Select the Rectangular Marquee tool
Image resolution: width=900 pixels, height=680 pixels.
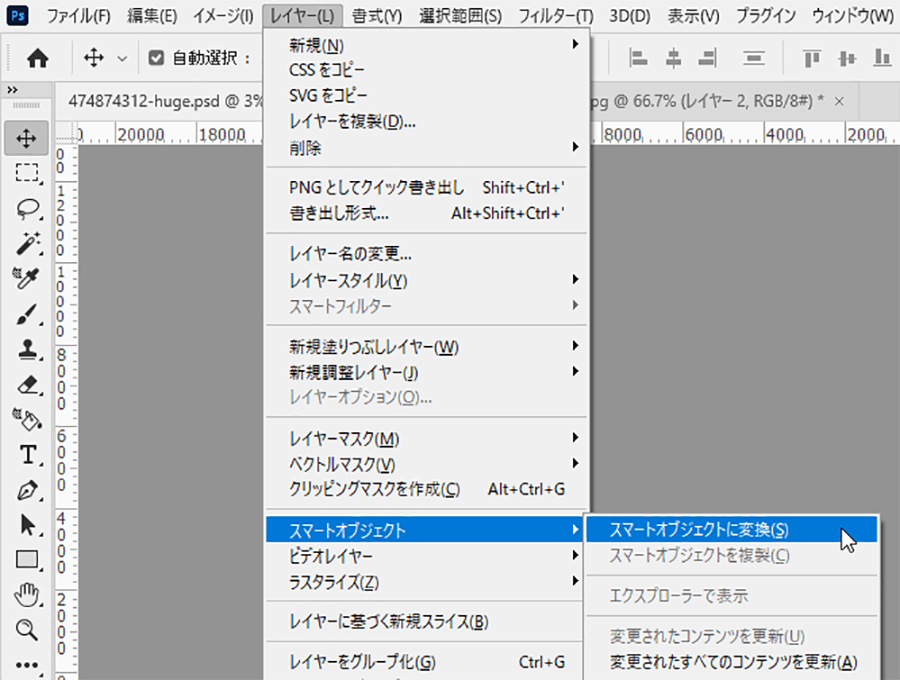[x=27, y=173]
